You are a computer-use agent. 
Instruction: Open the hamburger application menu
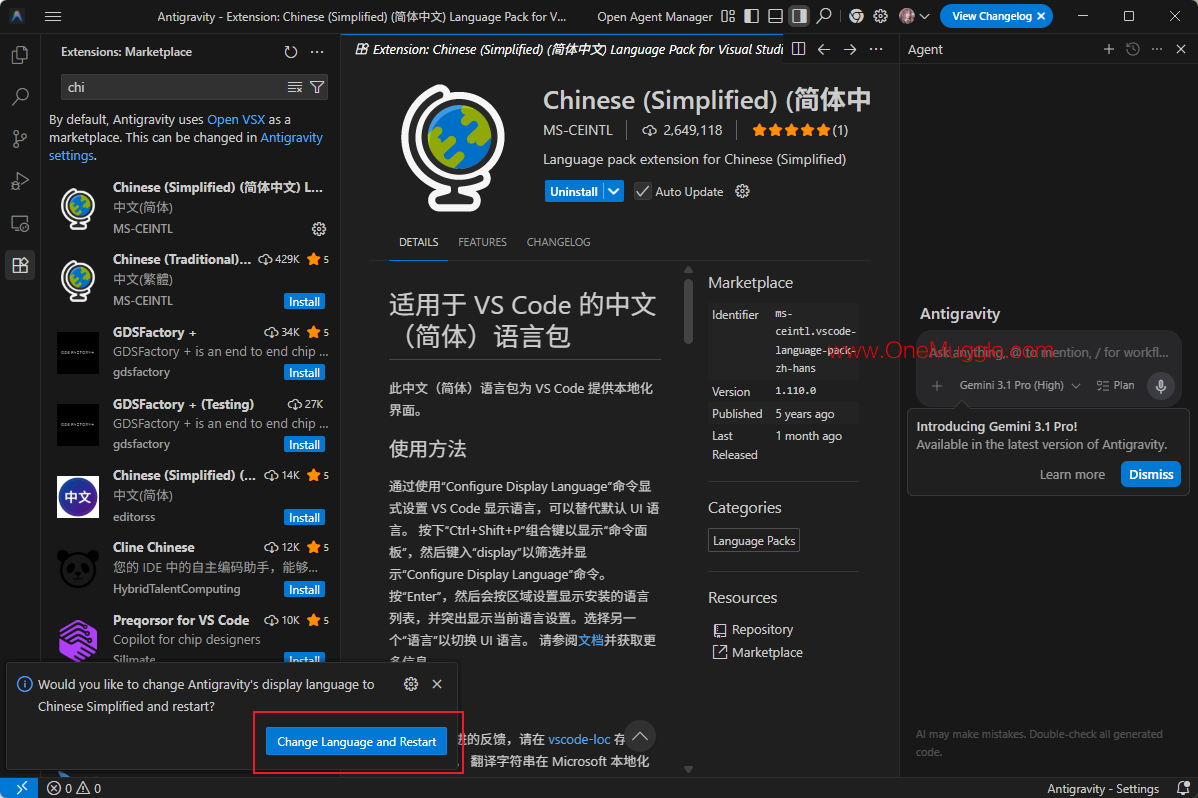pos(53,16)
